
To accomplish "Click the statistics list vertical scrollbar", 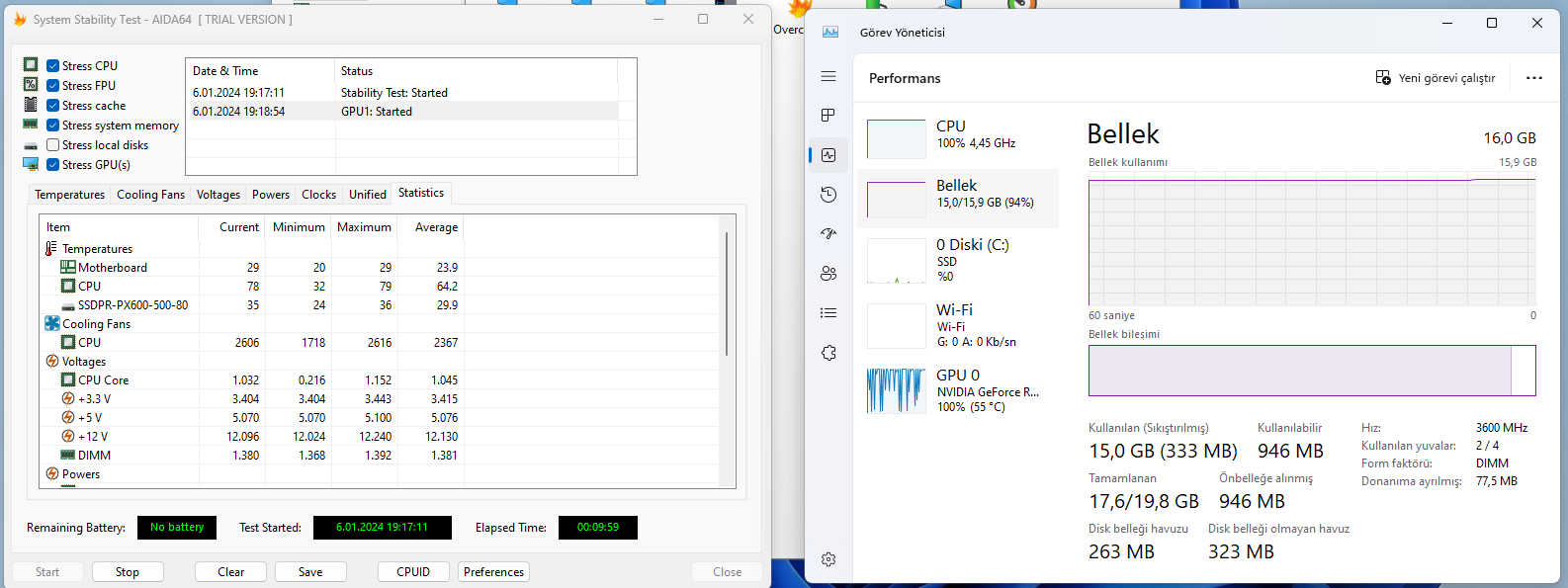I will (x=727, y=294).
